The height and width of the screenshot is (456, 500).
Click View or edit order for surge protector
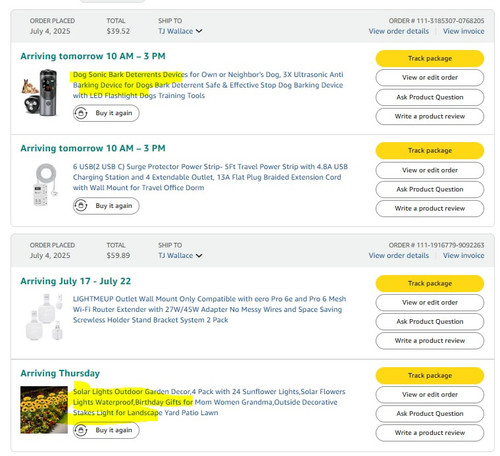tap(430, 170)
